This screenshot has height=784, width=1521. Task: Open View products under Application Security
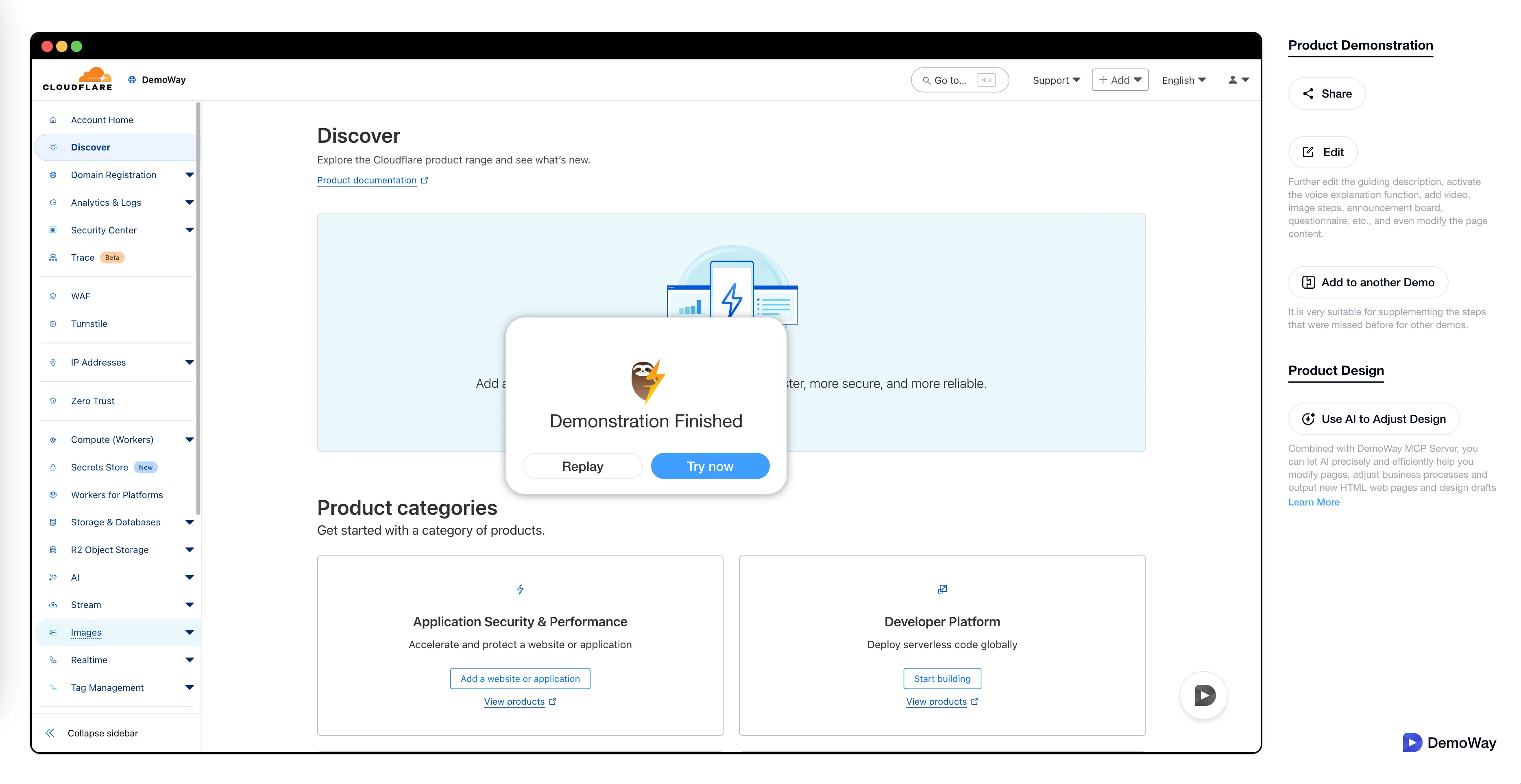(520, 701)
